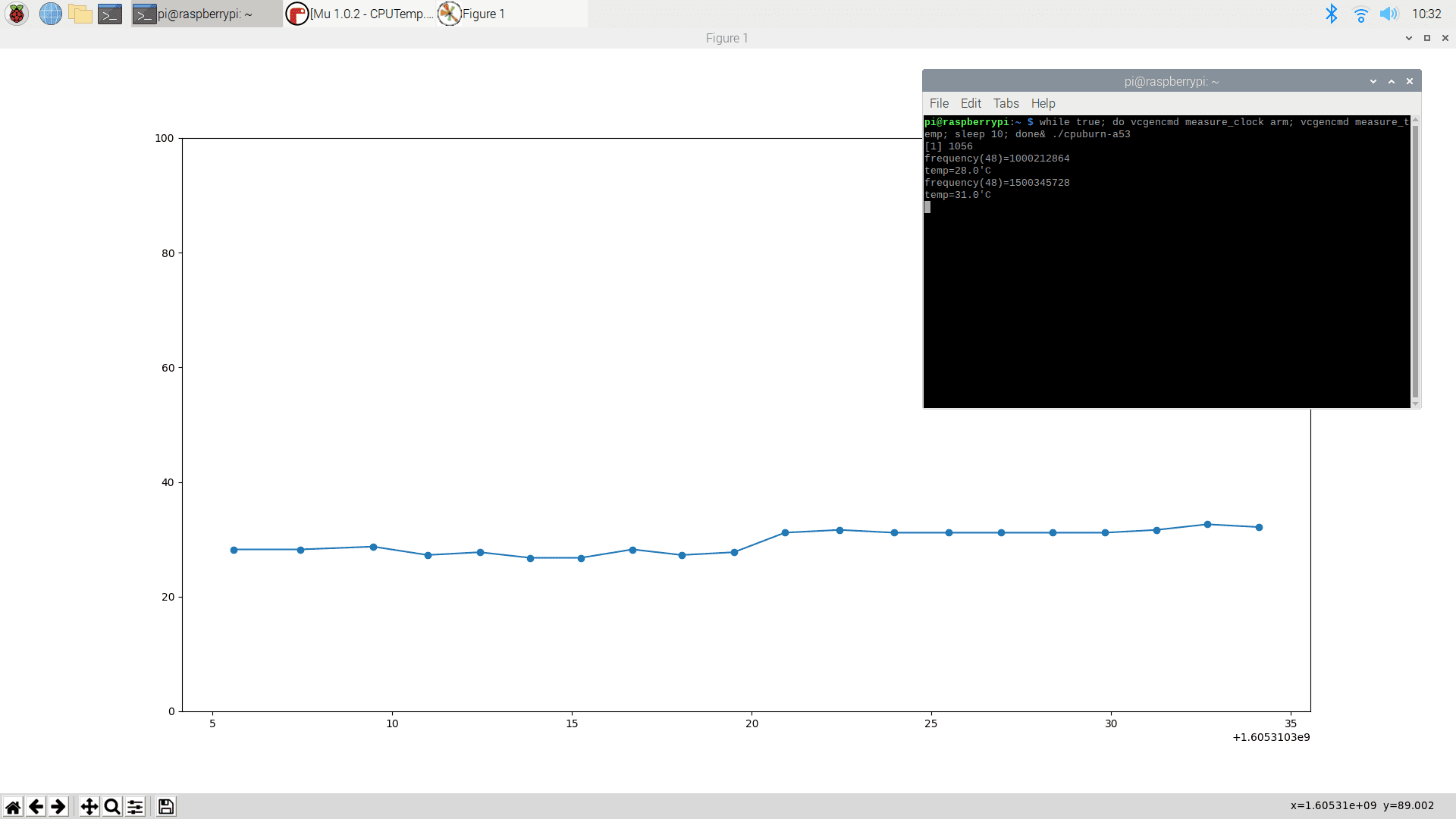Click the Forward arrow to next view
The image size is (1456, 819).
[x=58, y=806]
